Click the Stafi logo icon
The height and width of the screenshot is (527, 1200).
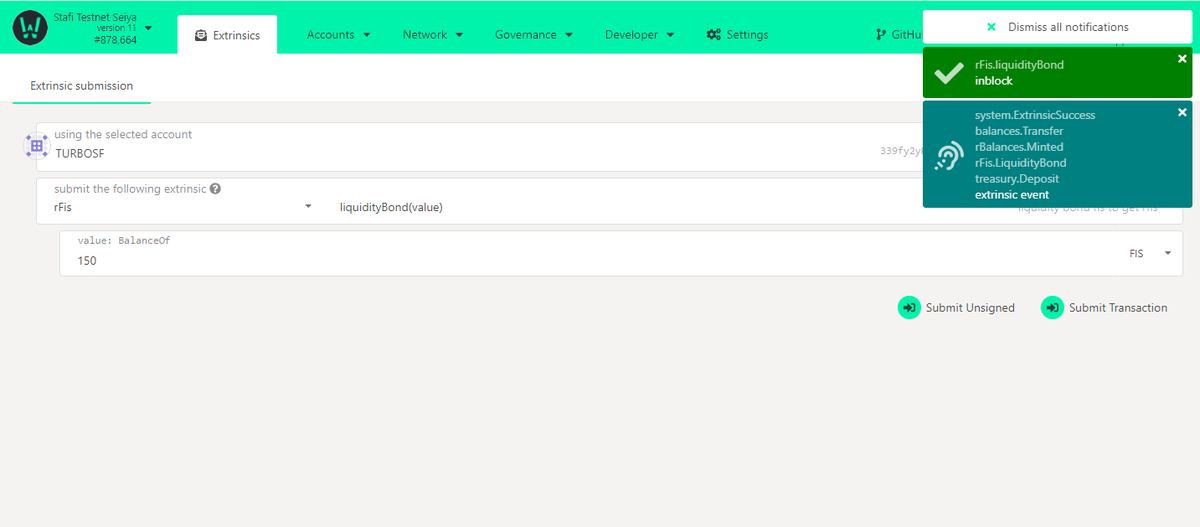point(30,28)
